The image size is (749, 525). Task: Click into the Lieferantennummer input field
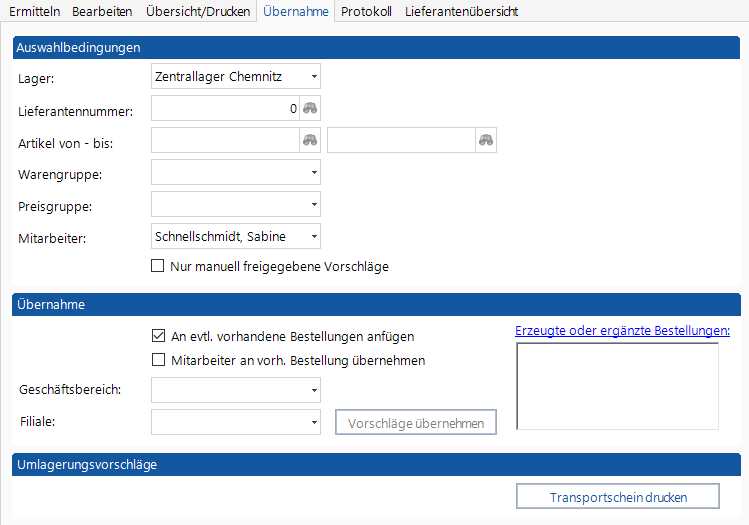click(225, 109)
